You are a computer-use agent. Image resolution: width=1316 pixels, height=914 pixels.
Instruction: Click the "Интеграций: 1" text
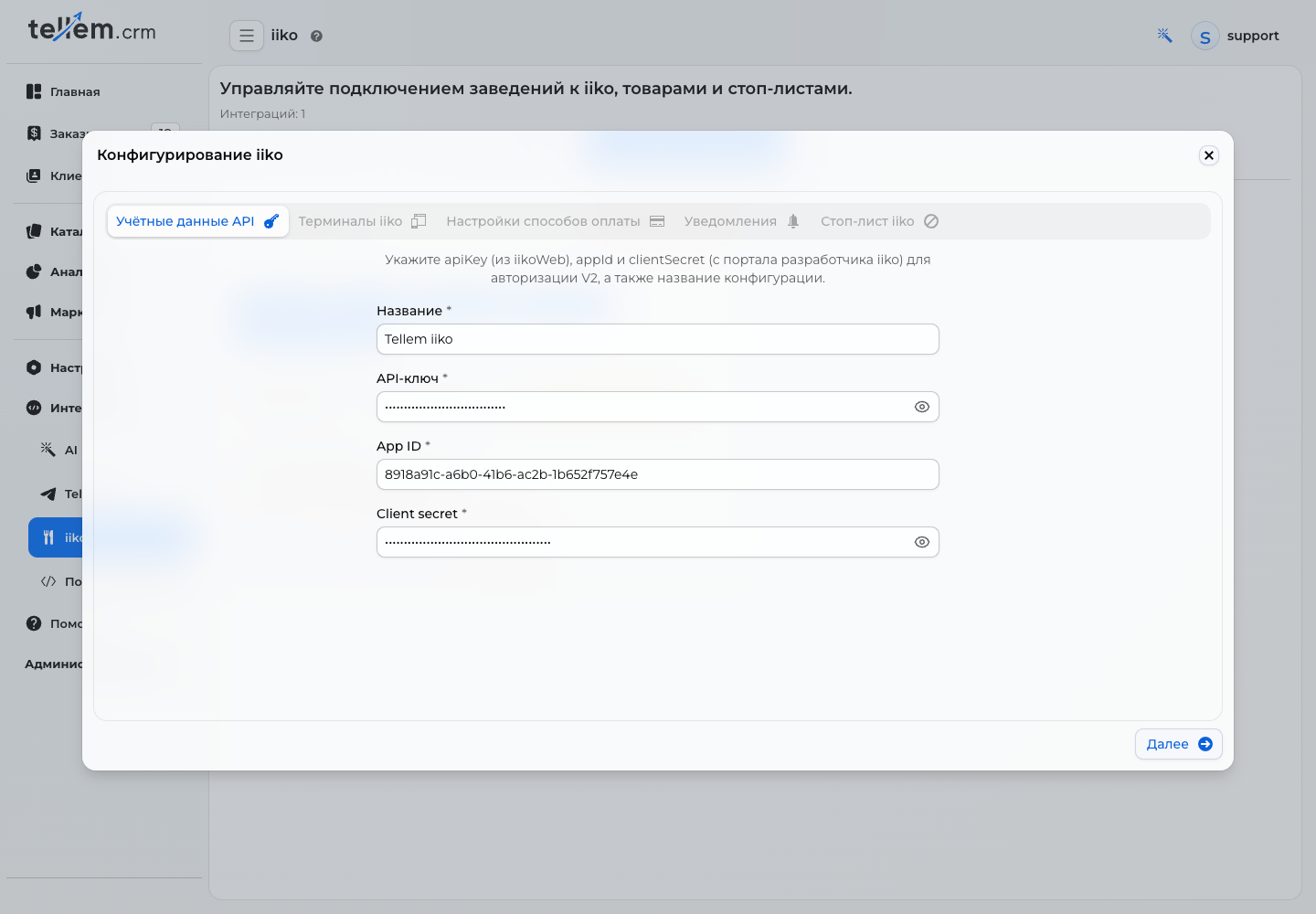[263, 114]
